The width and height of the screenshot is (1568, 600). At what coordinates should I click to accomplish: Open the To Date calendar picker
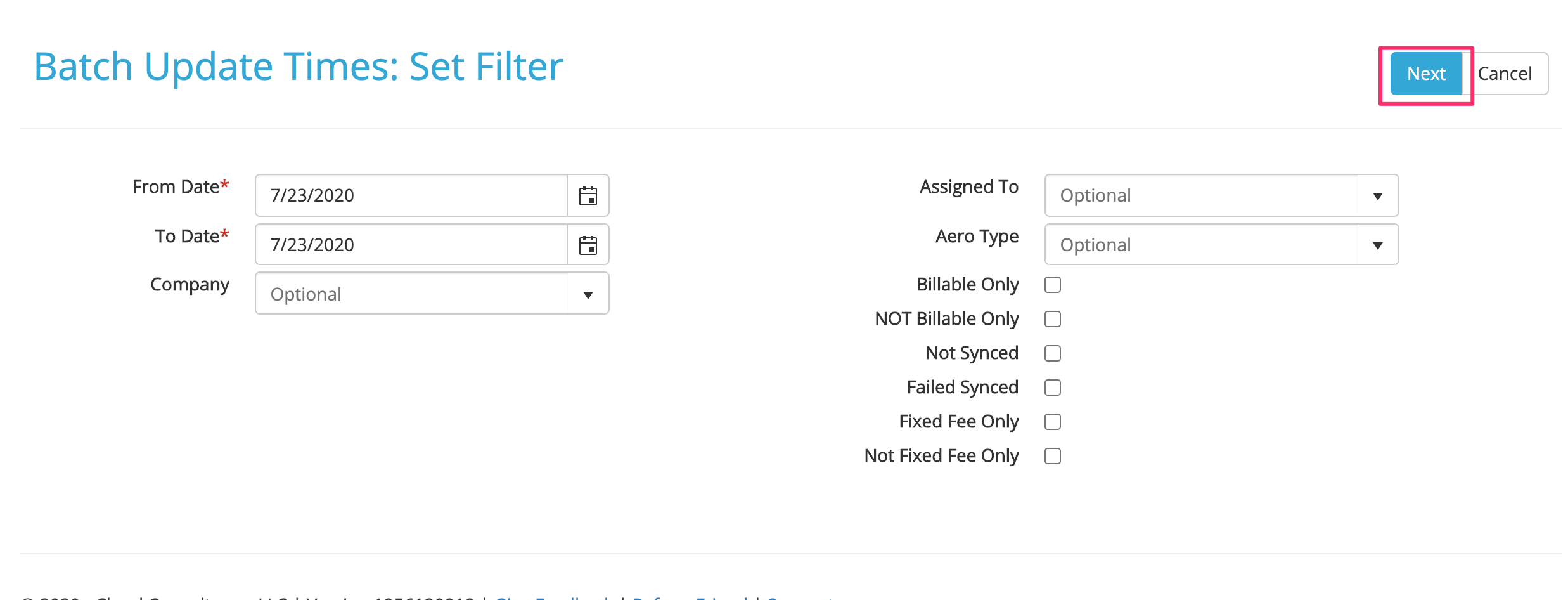pyautogui.click(x=588, y=245)
